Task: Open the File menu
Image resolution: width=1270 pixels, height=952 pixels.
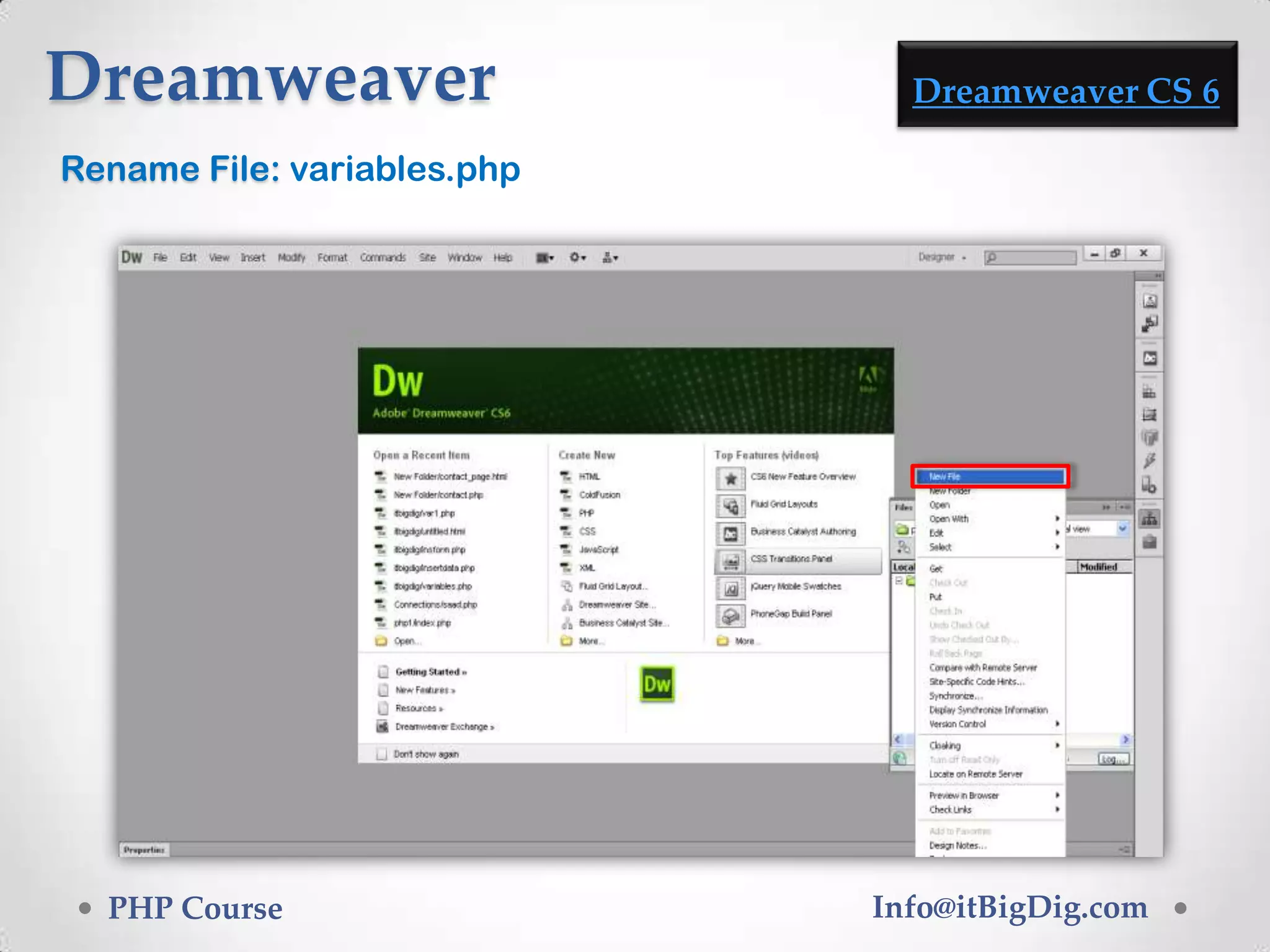Action: [160, 257]
